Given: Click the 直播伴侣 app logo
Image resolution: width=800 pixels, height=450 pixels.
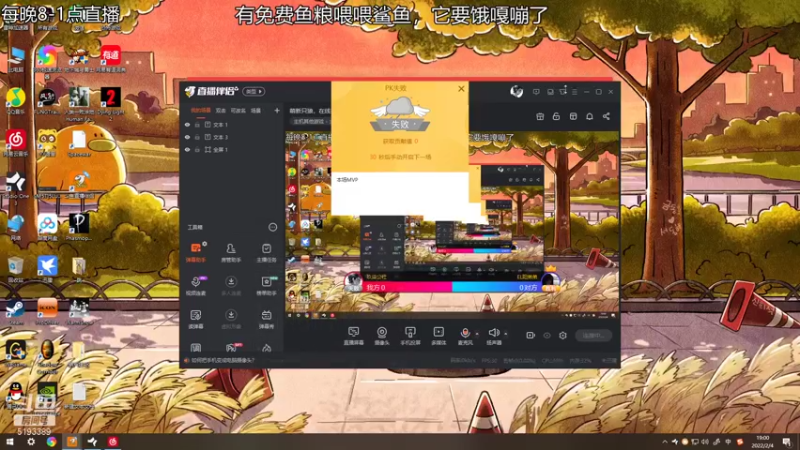Looking at the screenshot, I should (x=212, y=91).
